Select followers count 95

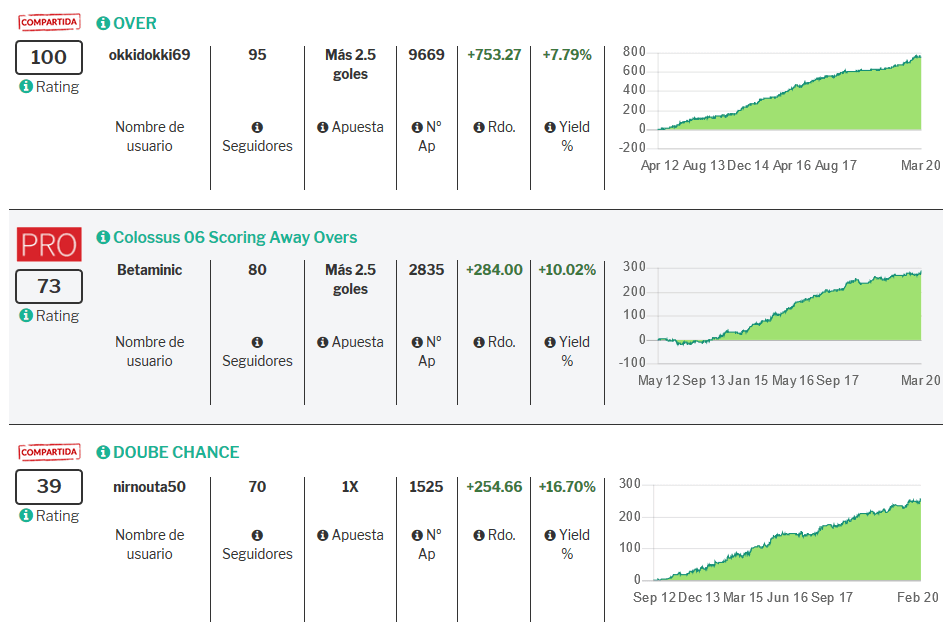click(257, 55)
